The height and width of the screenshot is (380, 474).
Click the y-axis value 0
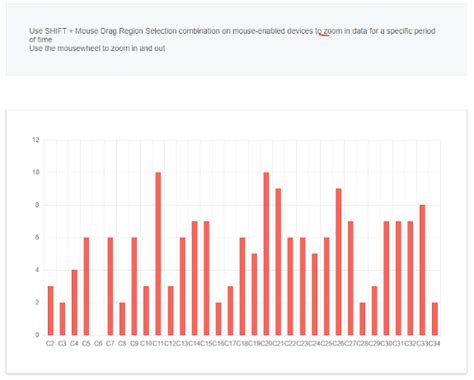pos(37,335)
